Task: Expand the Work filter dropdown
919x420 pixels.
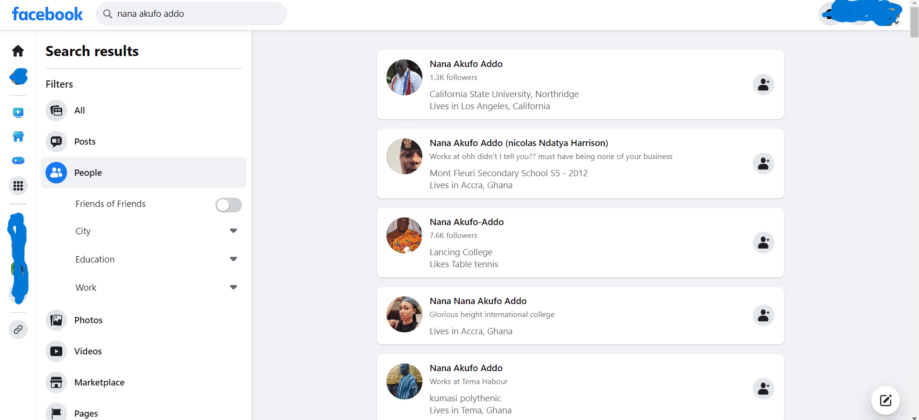Action: [233, 288]
